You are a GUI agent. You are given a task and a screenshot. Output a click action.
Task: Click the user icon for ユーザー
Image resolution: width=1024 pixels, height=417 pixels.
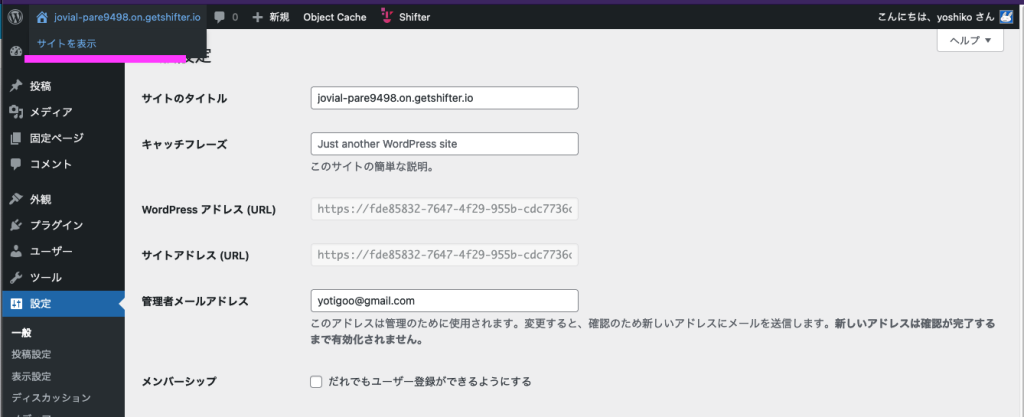coord(16,251)
